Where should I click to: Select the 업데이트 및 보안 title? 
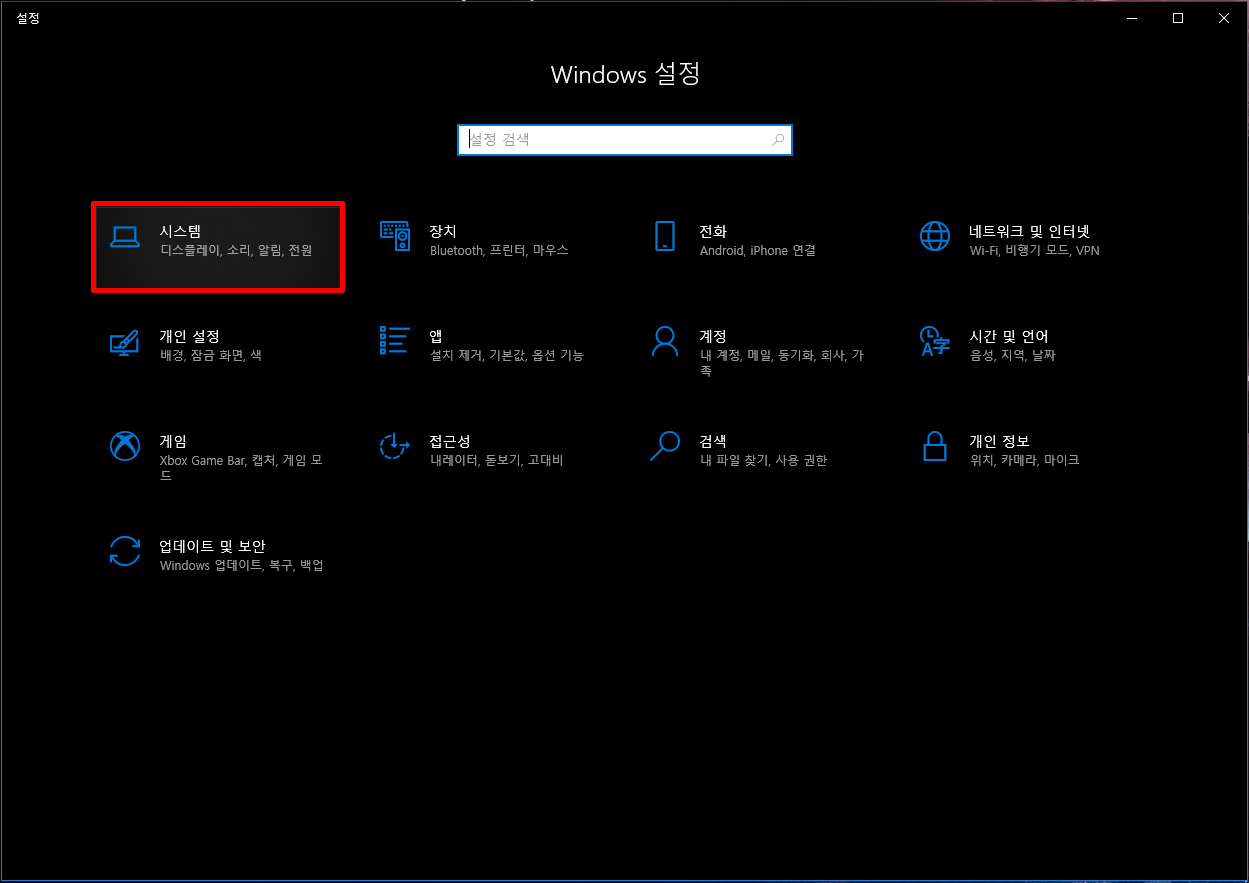[212, 546]
